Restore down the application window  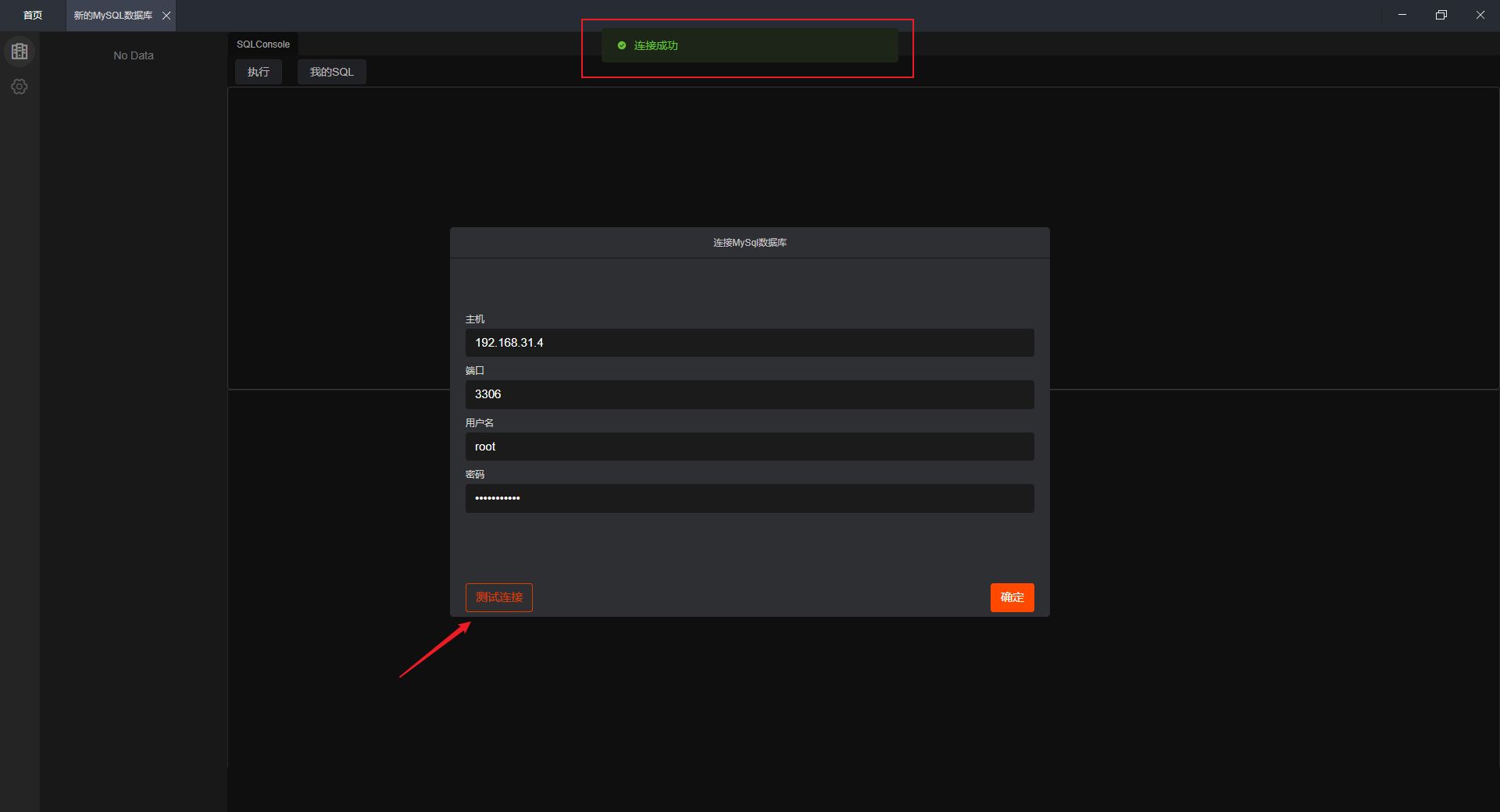[x=1441, y=15]
